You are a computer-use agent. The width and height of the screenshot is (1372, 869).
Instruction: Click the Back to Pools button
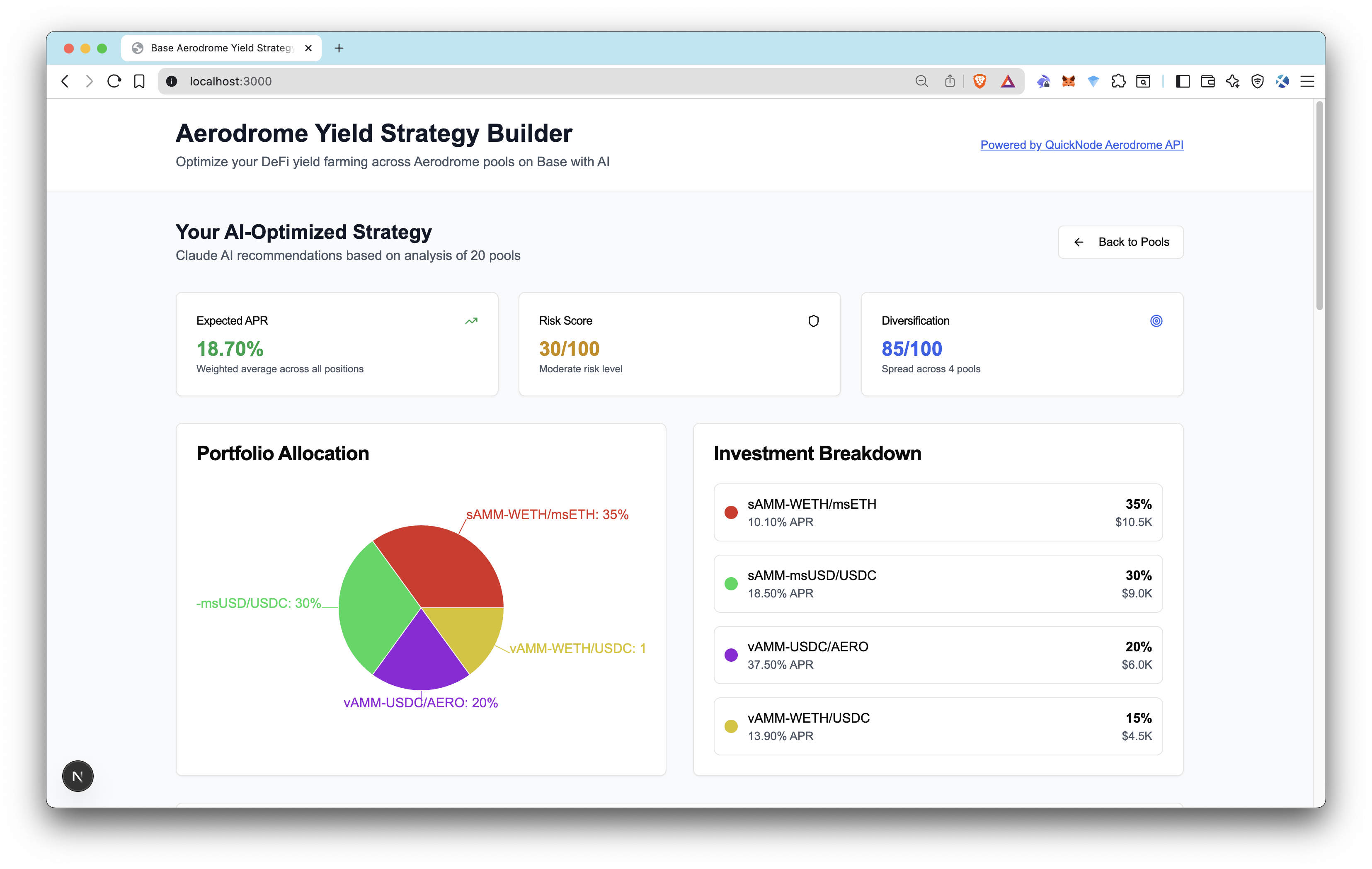pos(1120,242)
